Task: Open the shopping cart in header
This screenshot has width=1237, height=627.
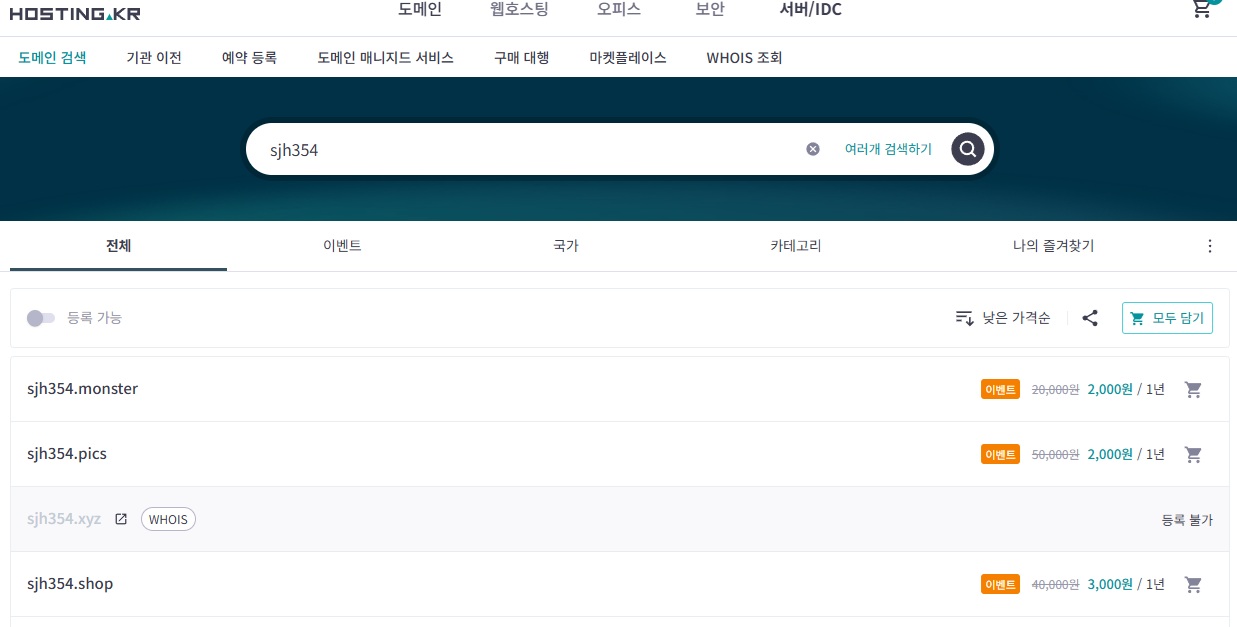Action: 1201,9
